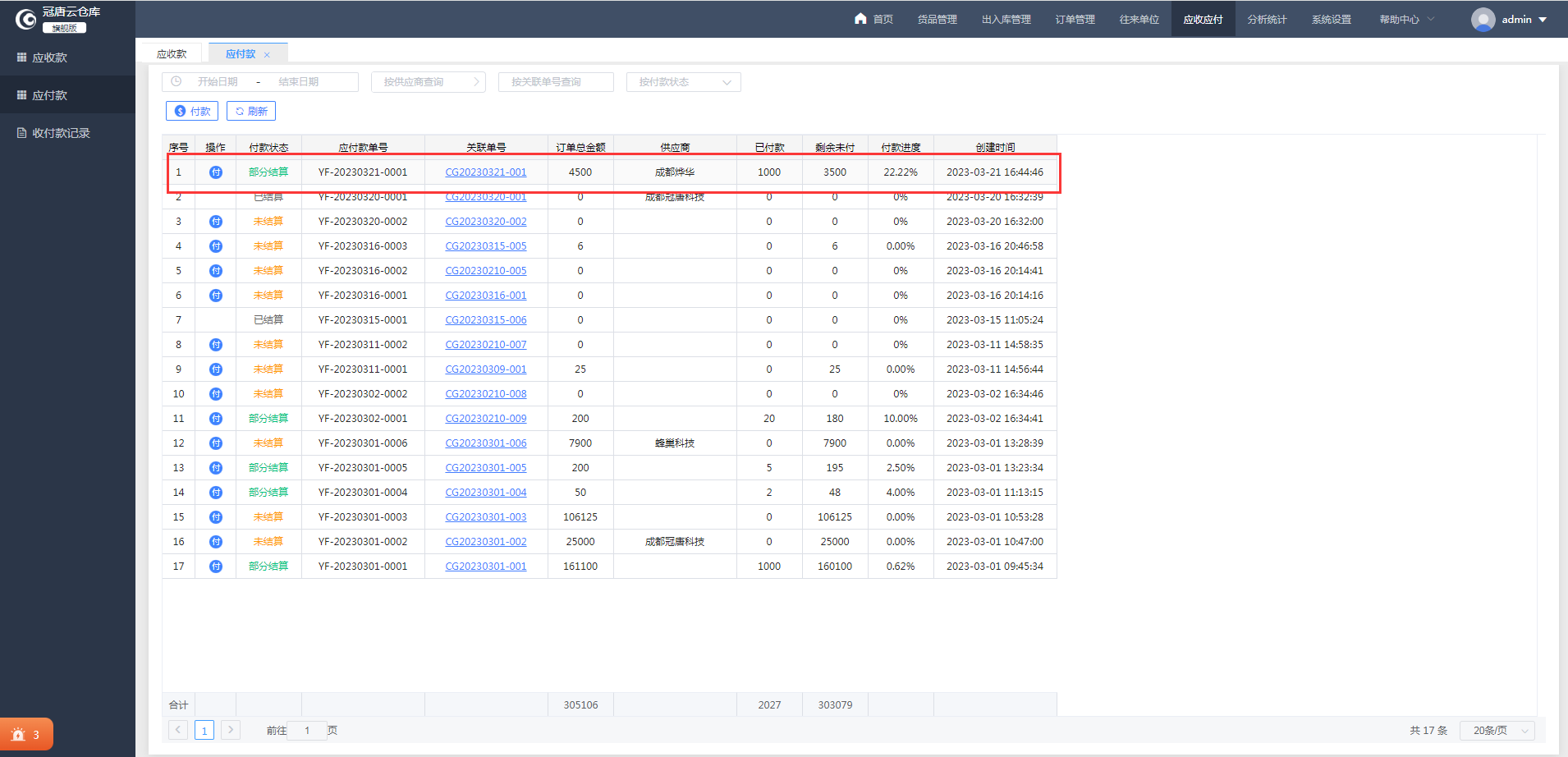1568x757 pixels.
Task: Click the 付款状态 column header
Action: [268, 148]
